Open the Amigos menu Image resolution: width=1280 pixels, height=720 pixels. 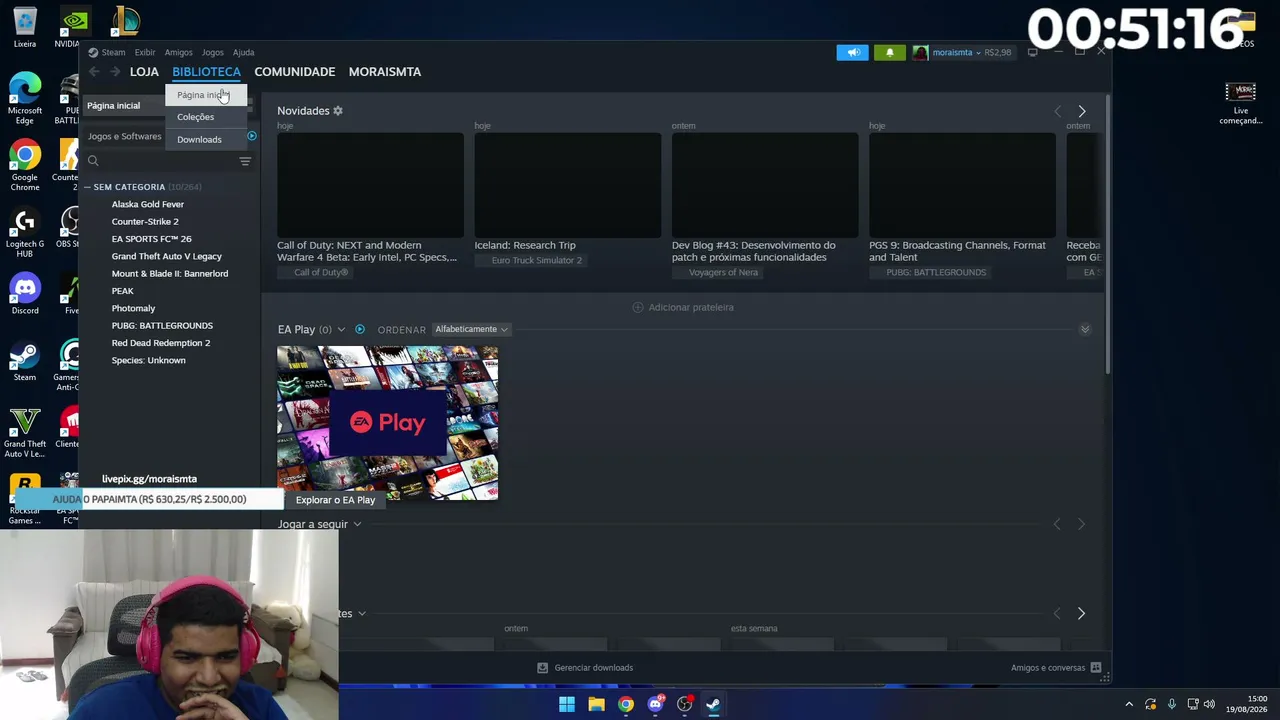pos(178,52)
